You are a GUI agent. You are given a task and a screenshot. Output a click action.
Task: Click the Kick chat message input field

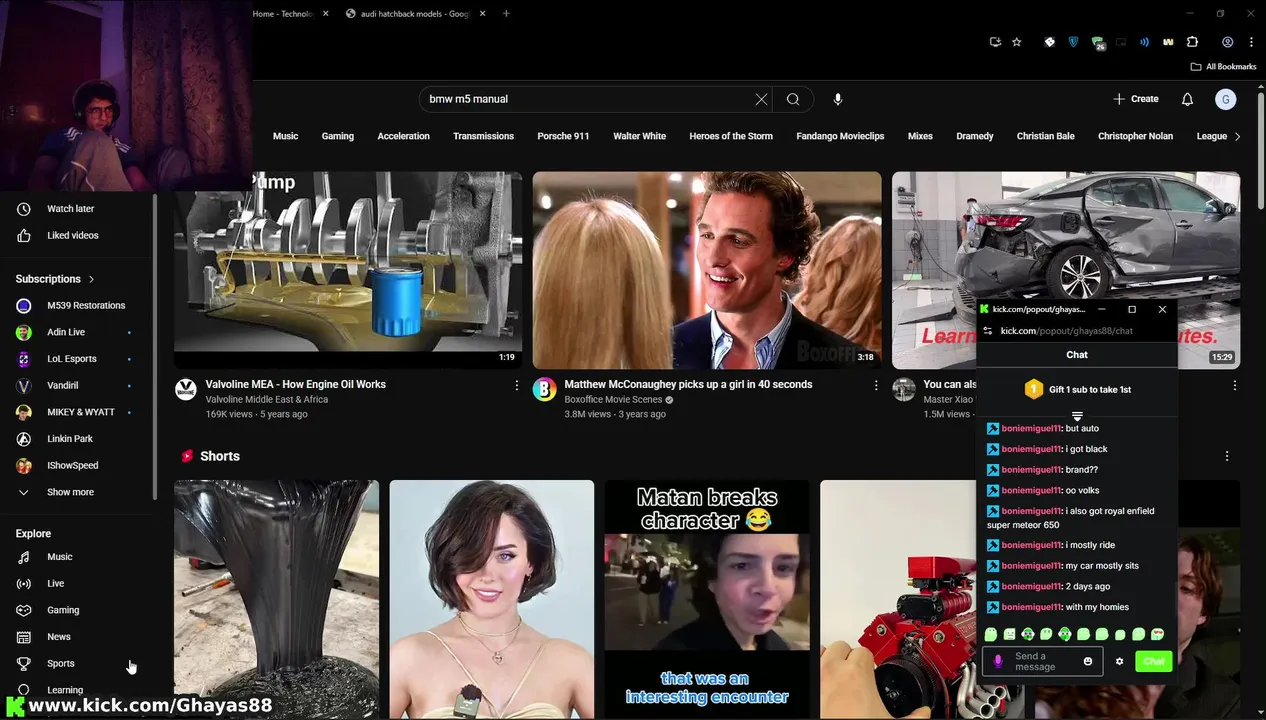(x=1043, y=661)
